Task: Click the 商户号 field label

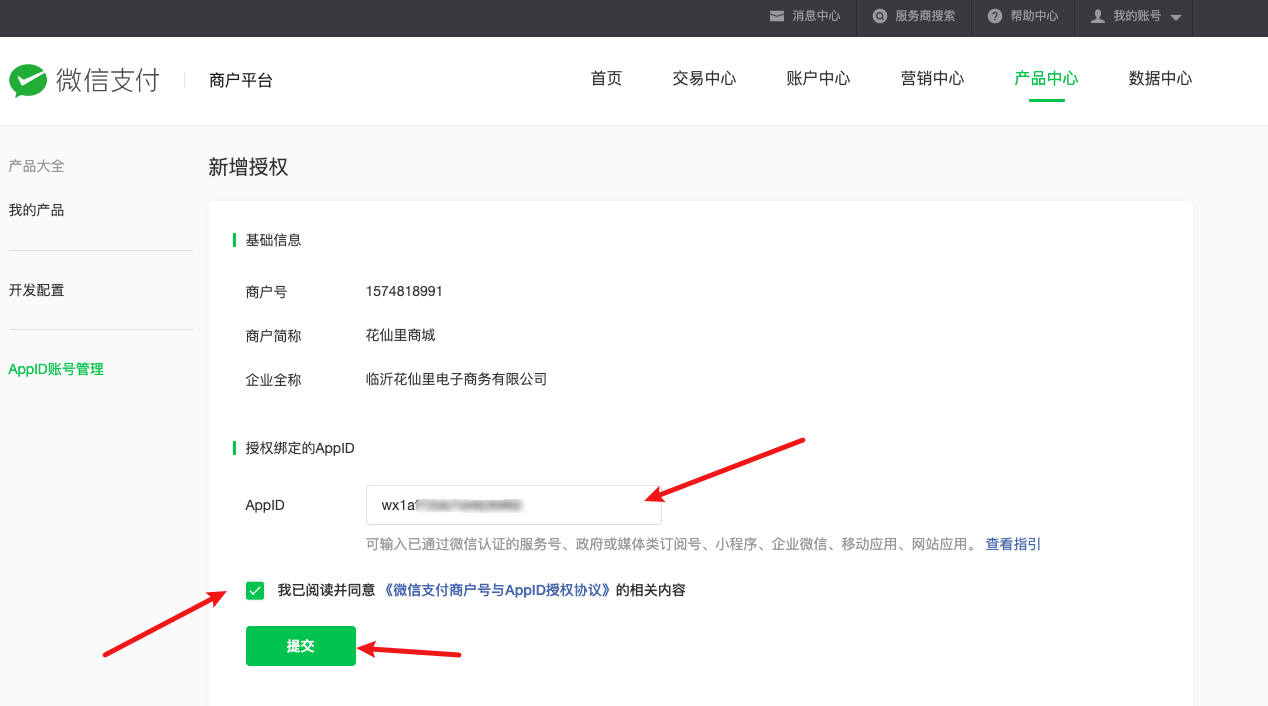Action: (x=266, y=292)
